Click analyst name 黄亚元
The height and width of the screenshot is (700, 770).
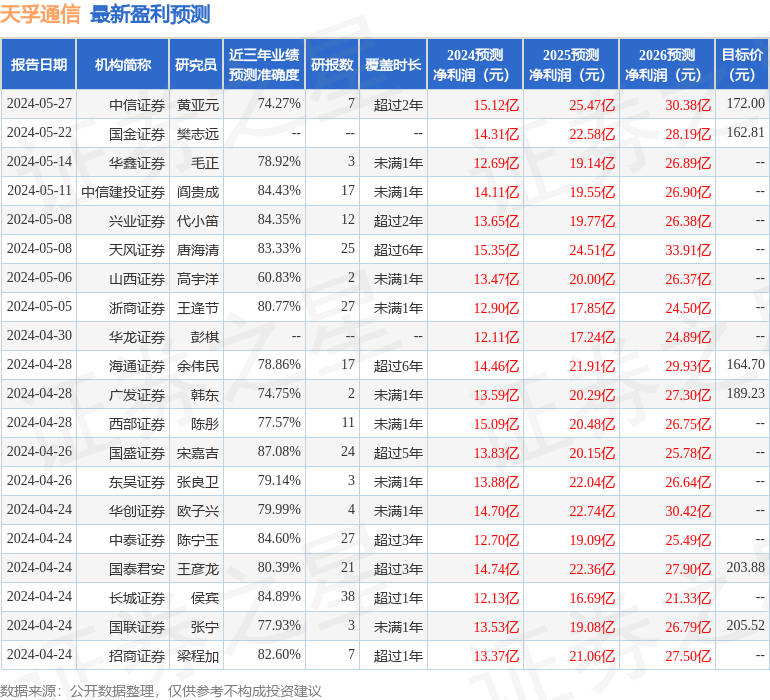click(198, 105)
